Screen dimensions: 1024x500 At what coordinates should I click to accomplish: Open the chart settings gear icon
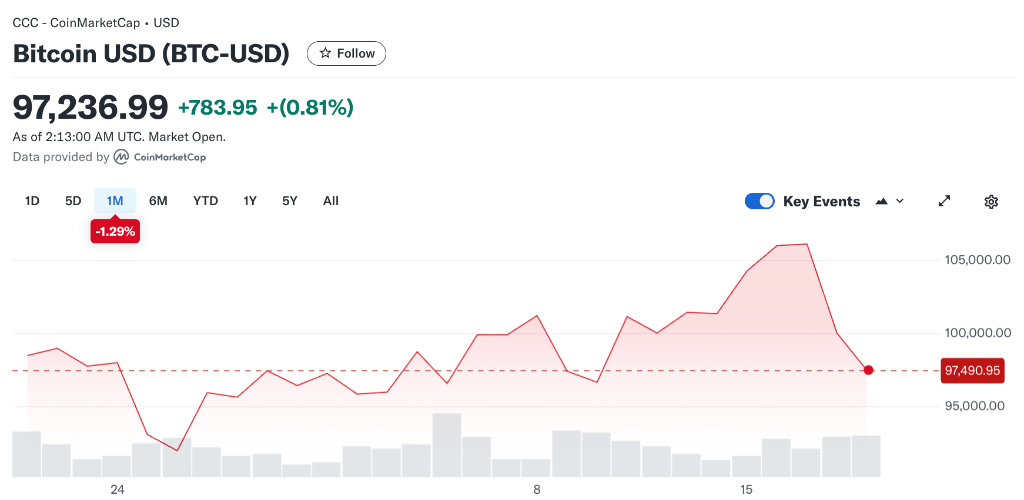991,201
